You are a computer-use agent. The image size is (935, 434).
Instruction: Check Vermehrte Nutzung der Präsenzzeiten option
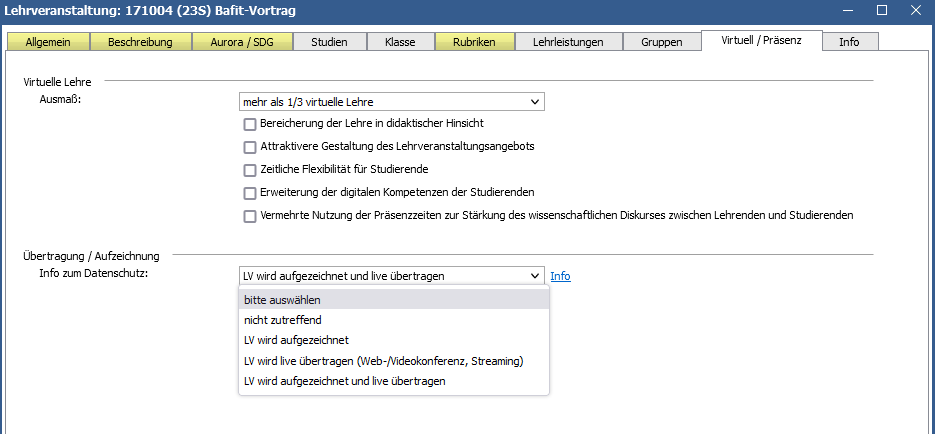[250, 216]
